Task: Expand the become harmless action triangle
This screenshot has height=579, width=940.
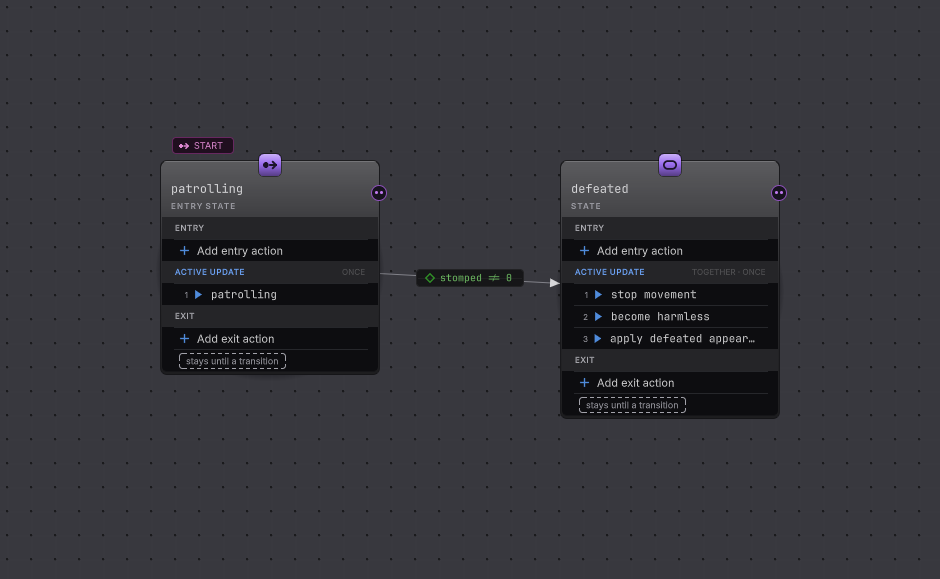Action: tap(598, 316)
